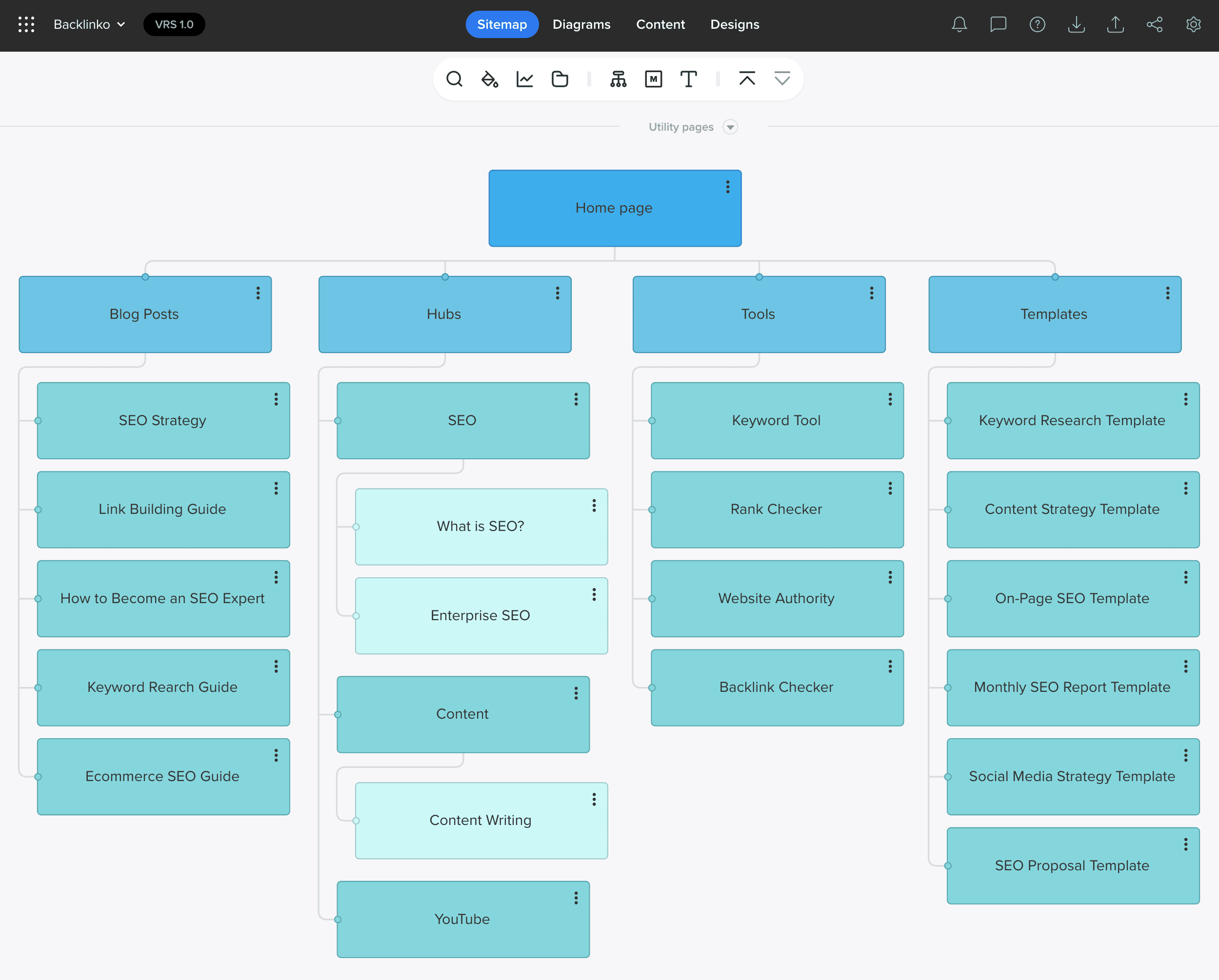Click the Tools page card
The height and width of the screenshot is (980, 1219).
click(x=759, y=314)
